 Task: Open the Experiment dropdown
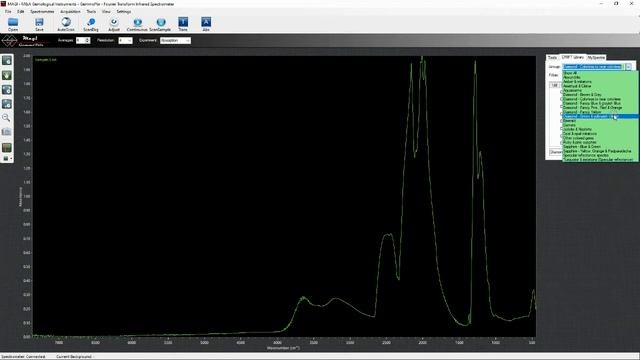175,40
